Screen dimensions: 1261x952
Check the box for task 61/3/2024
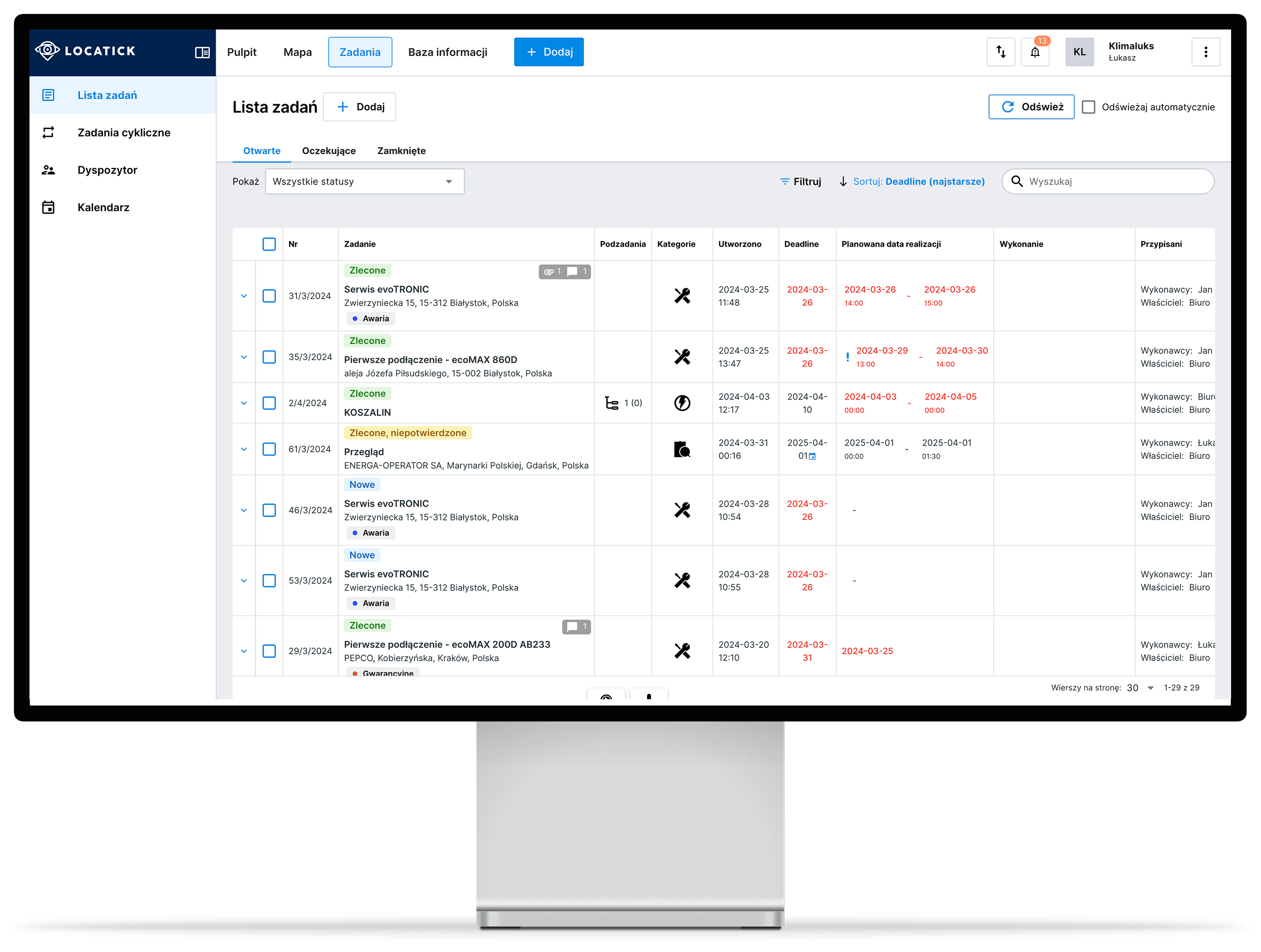[x=269, y=449]
